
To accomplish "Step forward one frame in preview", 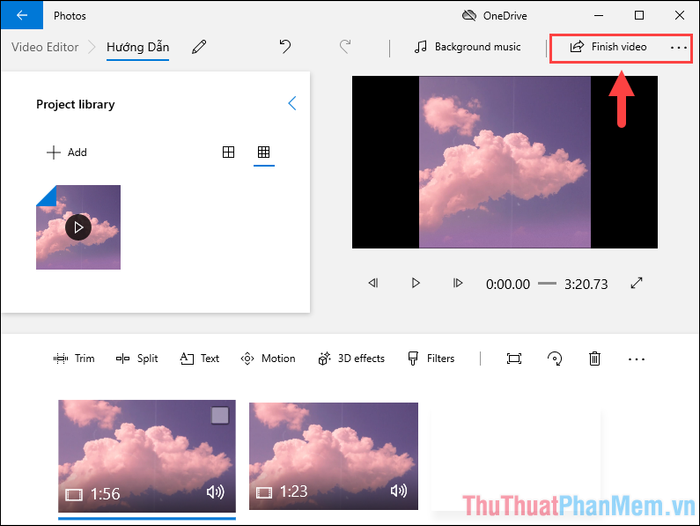I will (458, 283).
